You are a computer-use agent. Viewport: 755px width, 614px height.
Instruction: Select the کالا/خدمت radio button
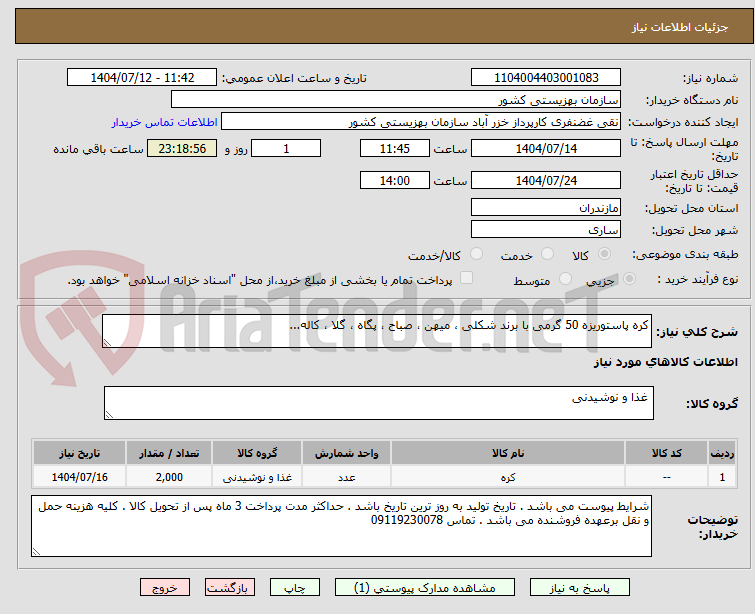(477, 254)
